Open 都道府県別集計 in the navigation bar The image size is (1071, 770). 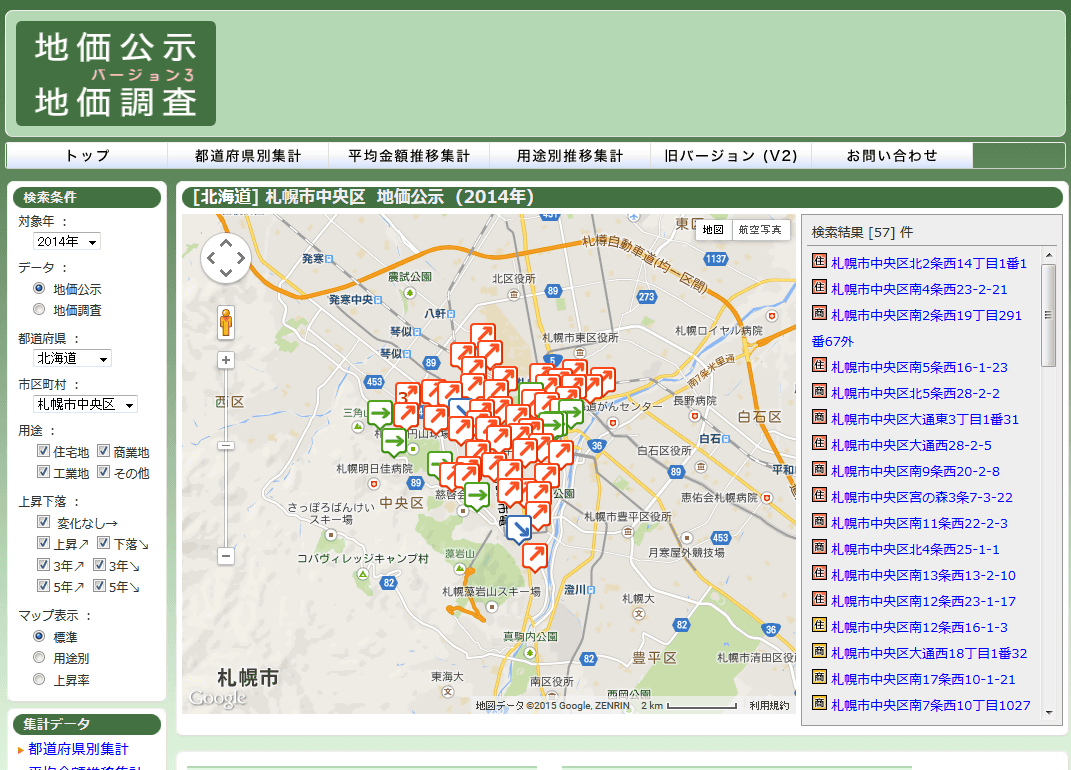[248, 156]
